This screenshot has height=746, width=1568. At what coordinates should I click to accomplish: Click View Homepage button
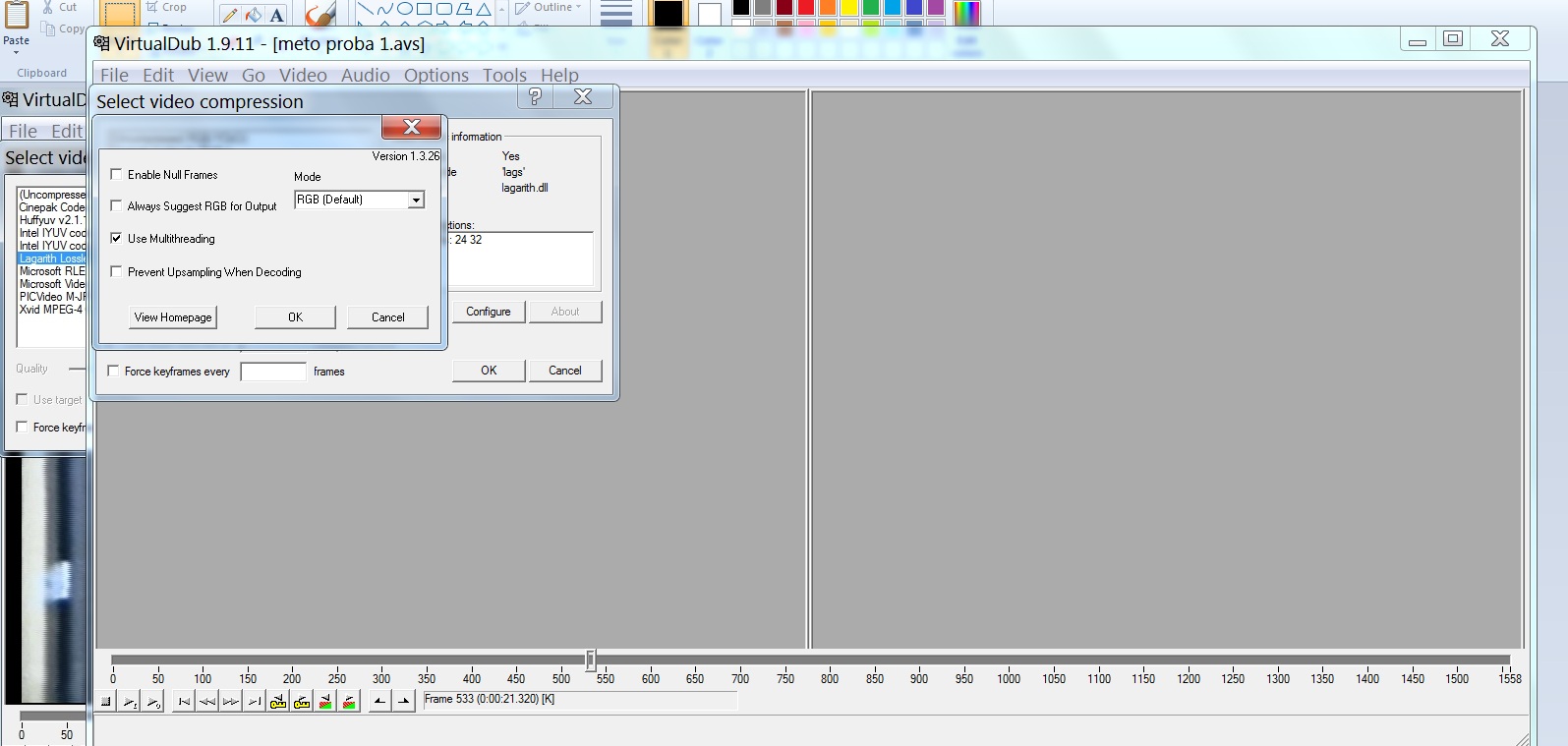tap(173, 317)
